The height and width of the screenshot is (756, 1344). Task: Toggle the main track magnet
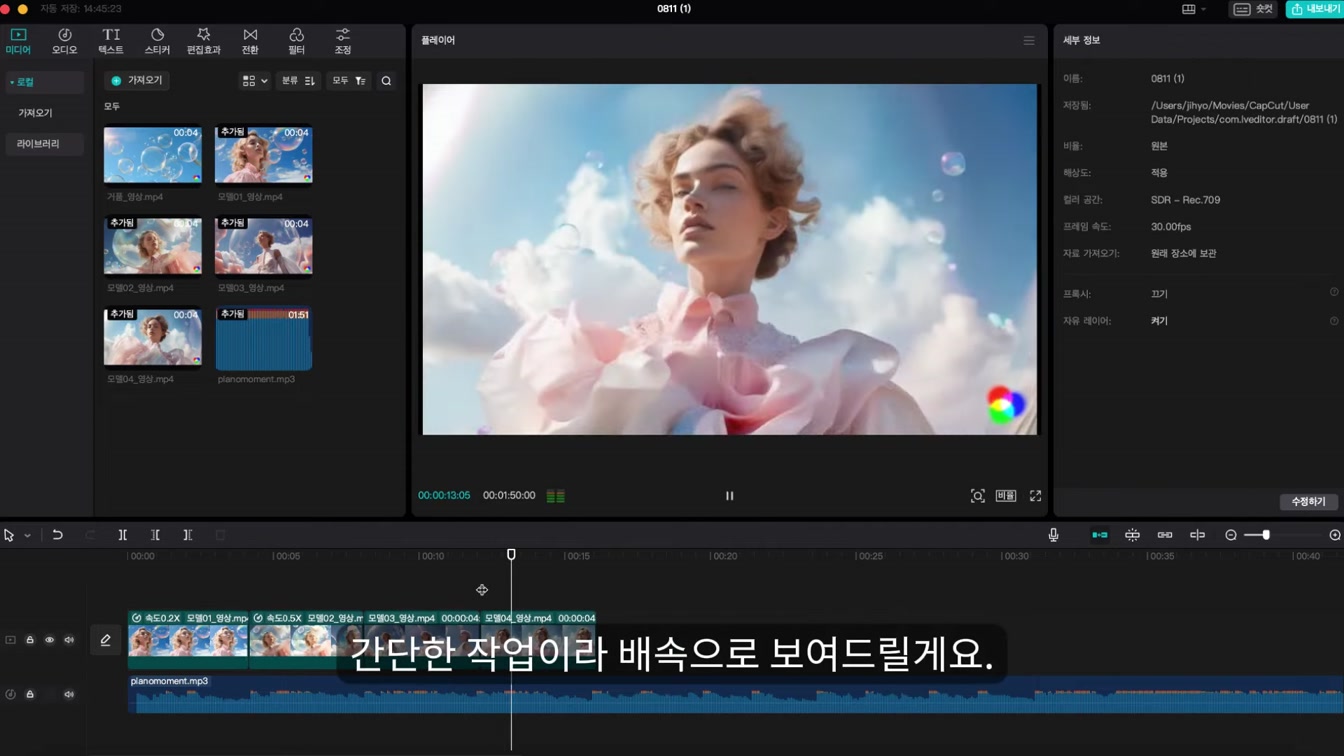tap(1100, 536)
